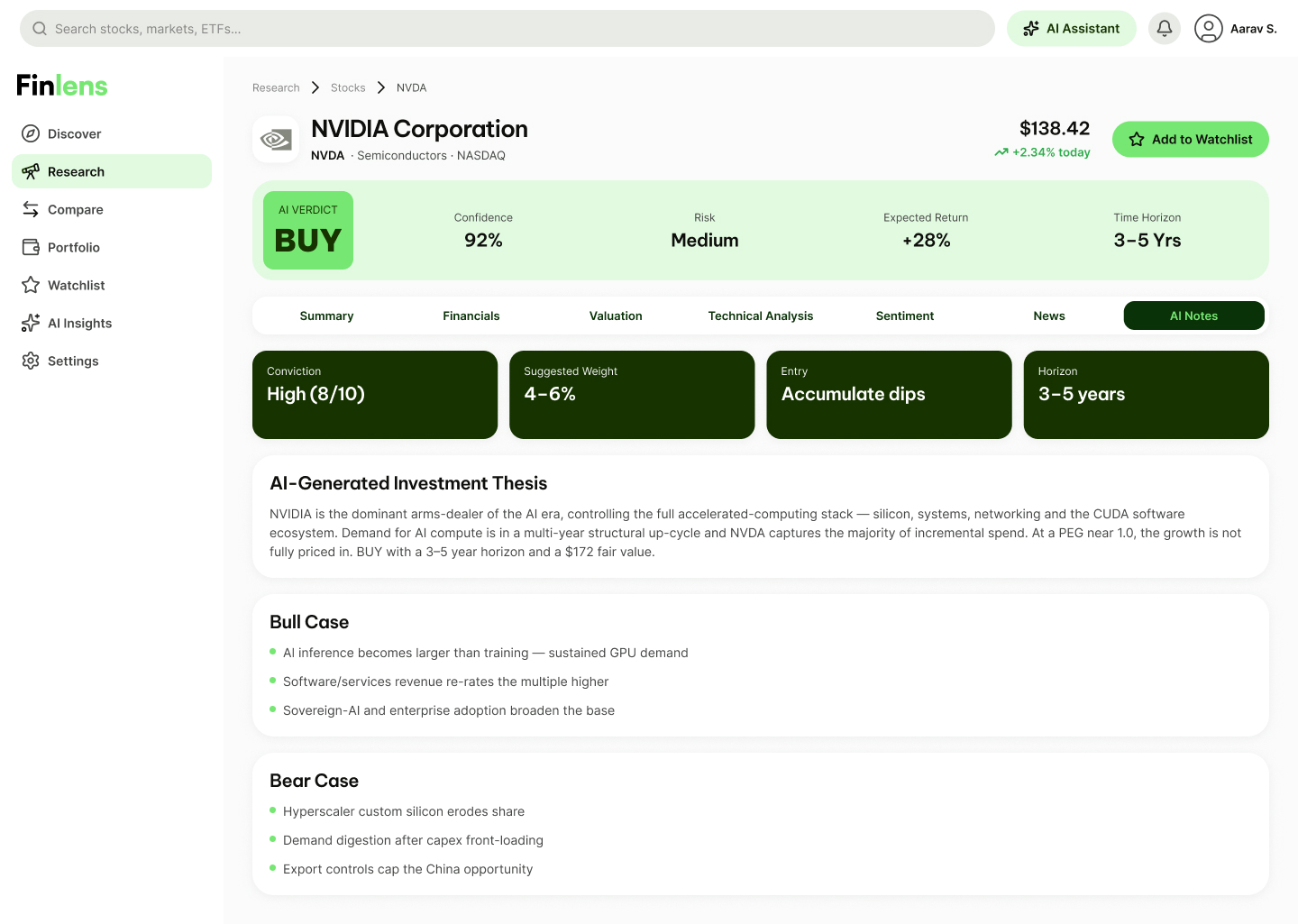Switch to the News tab
Viewport: 1298px width, 924px height.
coord(1049,316)
